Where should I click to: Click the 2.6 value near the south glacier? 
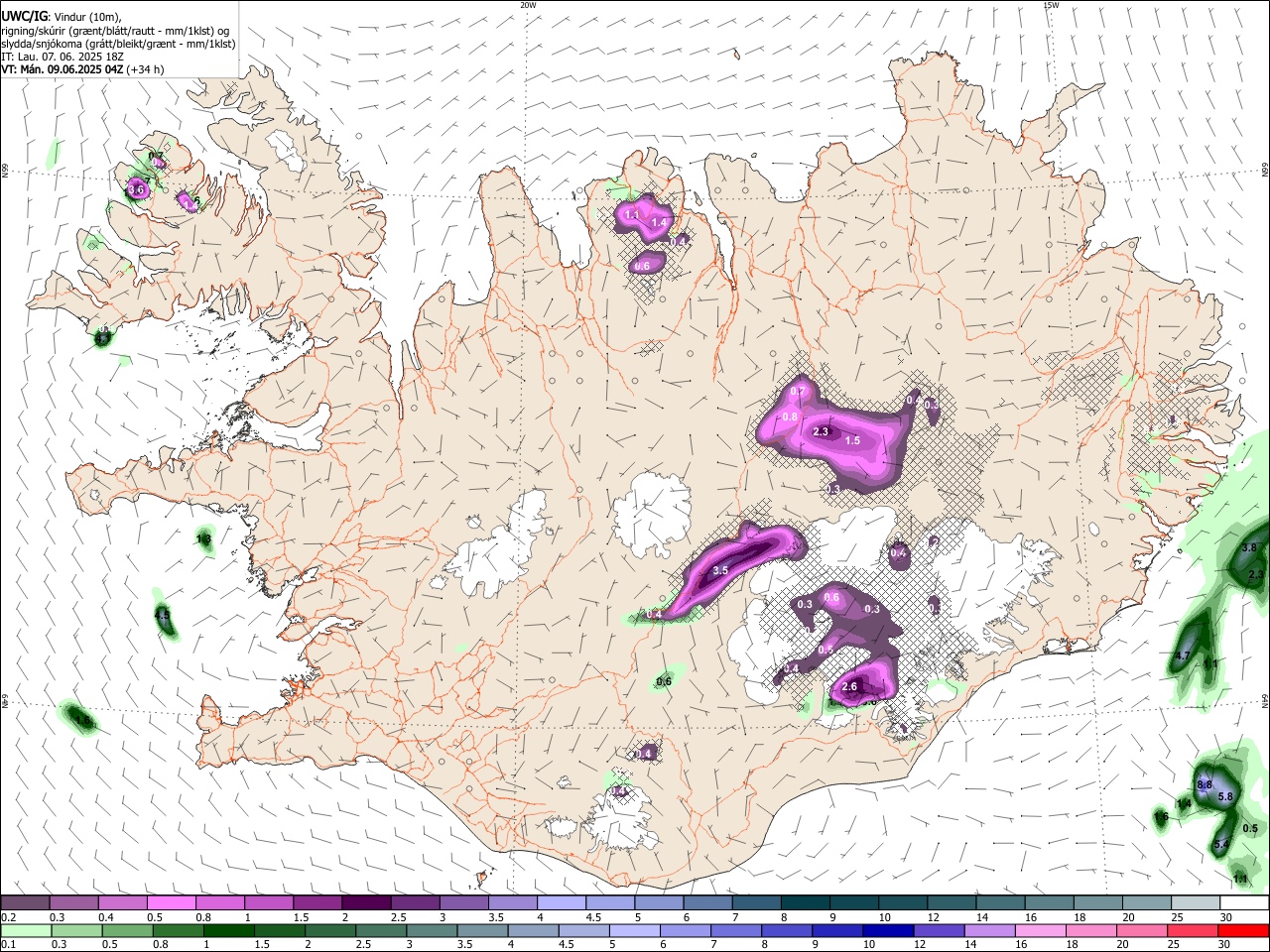pyautogui.click(x=849, y=686)
